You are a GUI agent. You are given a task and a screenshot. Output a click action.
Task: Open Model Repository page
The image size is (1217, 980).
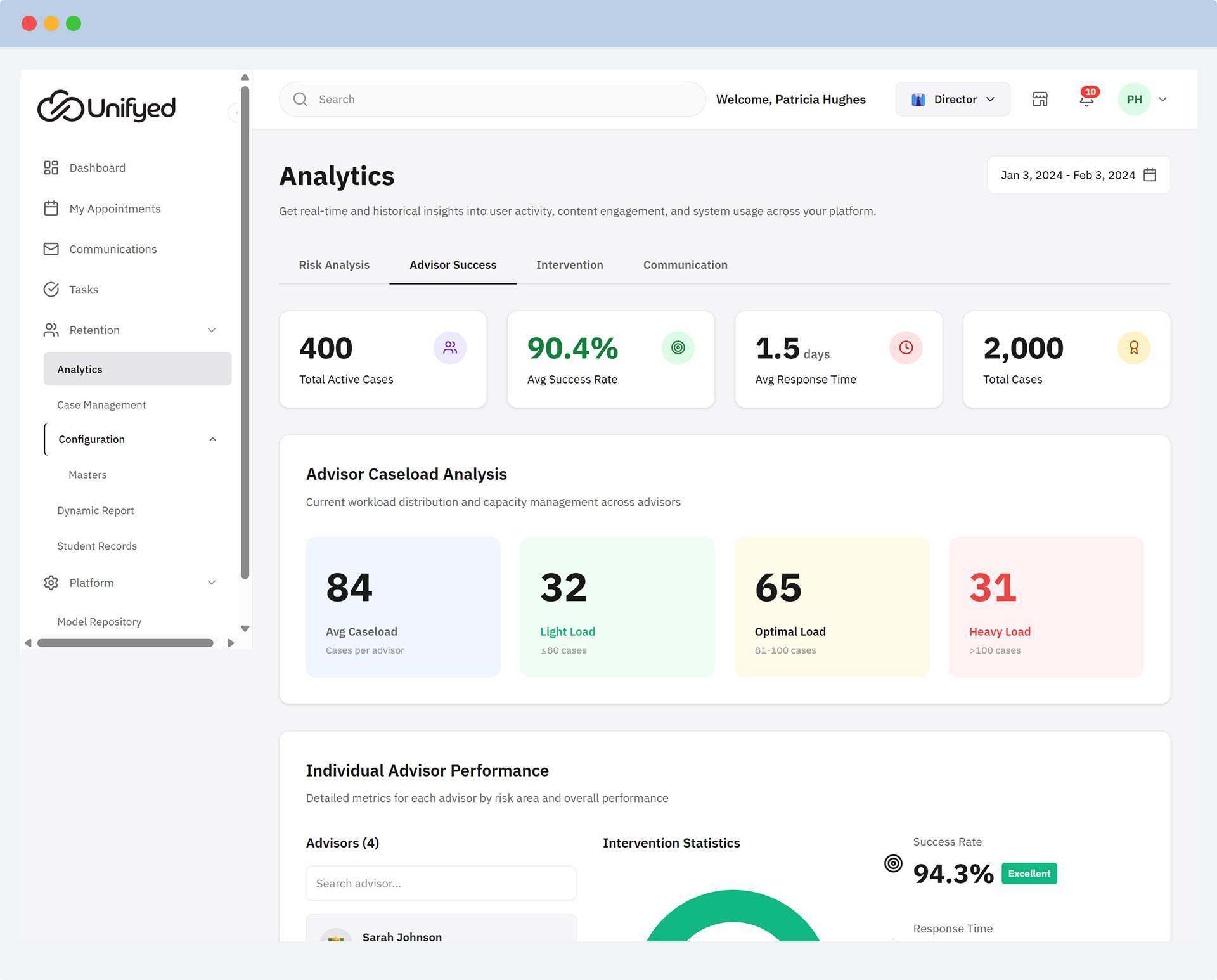100,622
